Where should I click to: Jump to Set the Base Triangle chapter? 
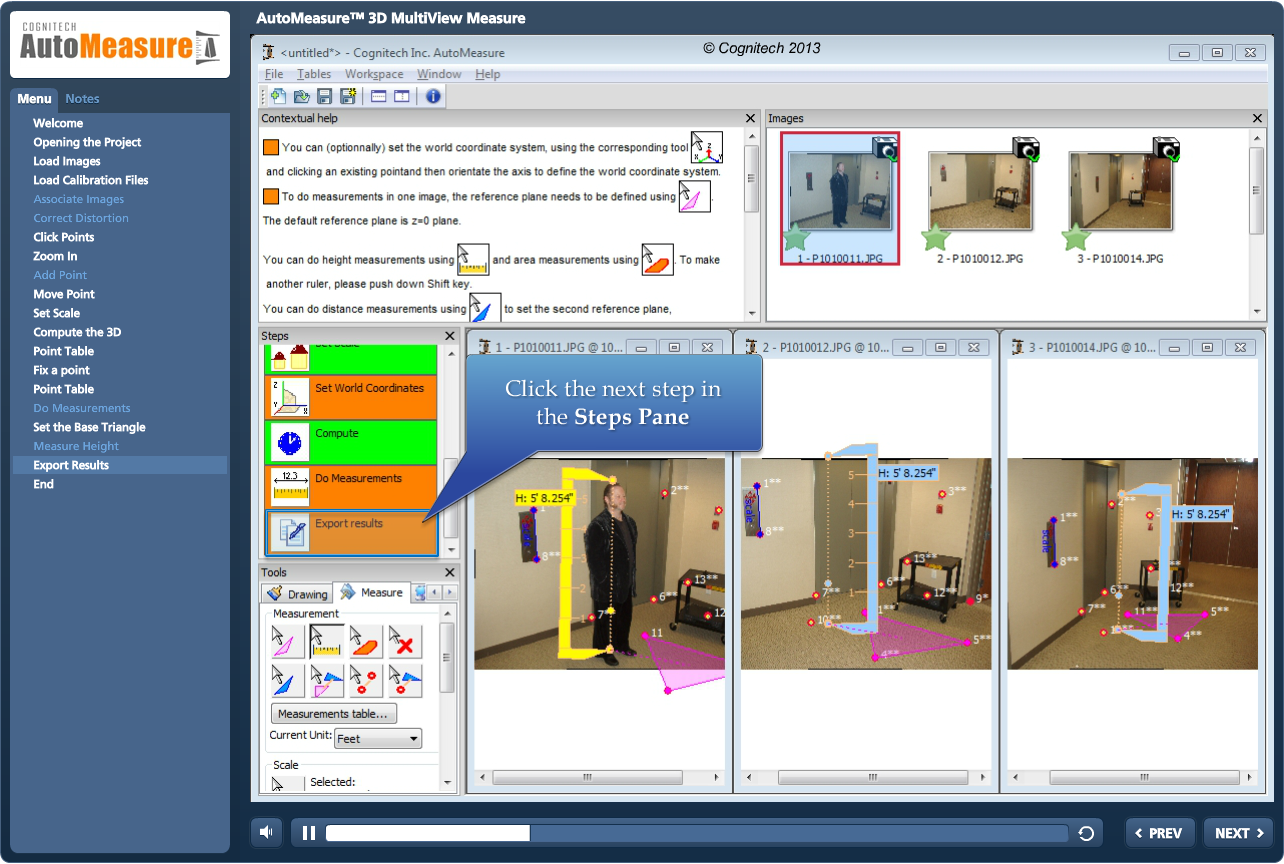[x=89, y=427]
